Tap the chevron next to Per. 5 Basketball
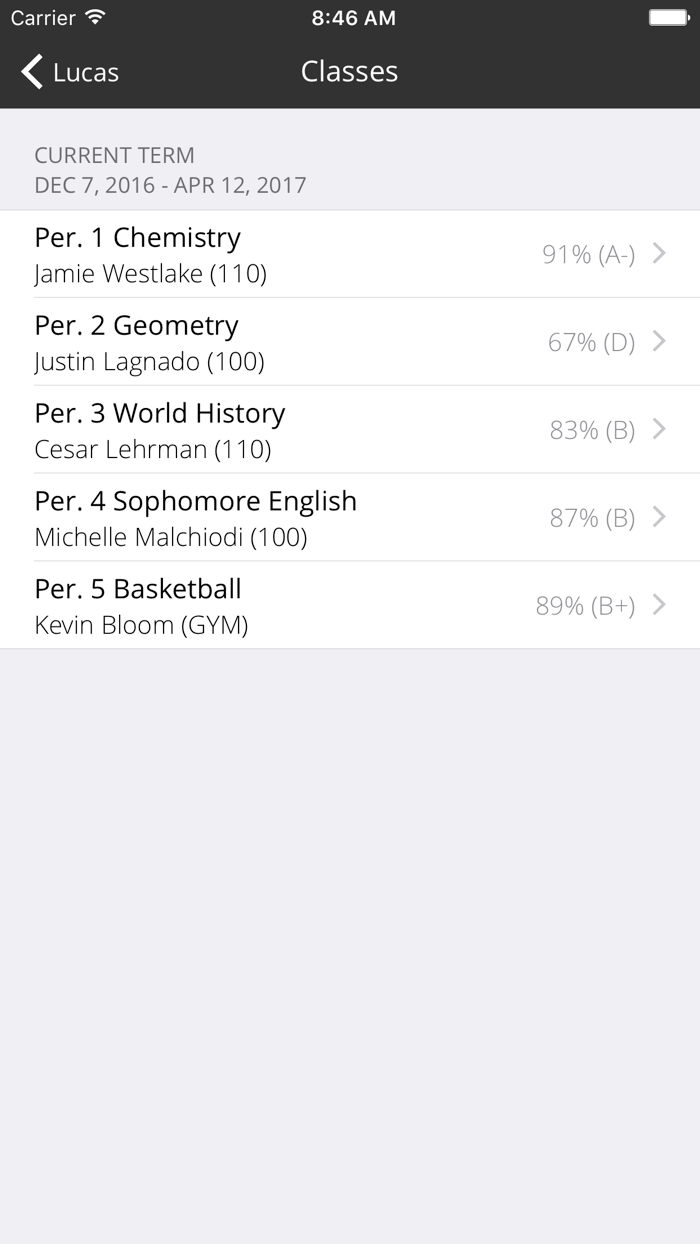 (x=659, y=605)
